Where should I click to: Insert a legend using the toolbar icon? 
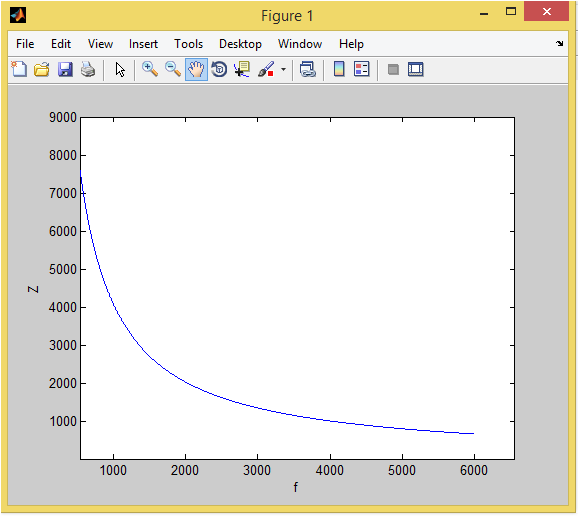point(361,69)
